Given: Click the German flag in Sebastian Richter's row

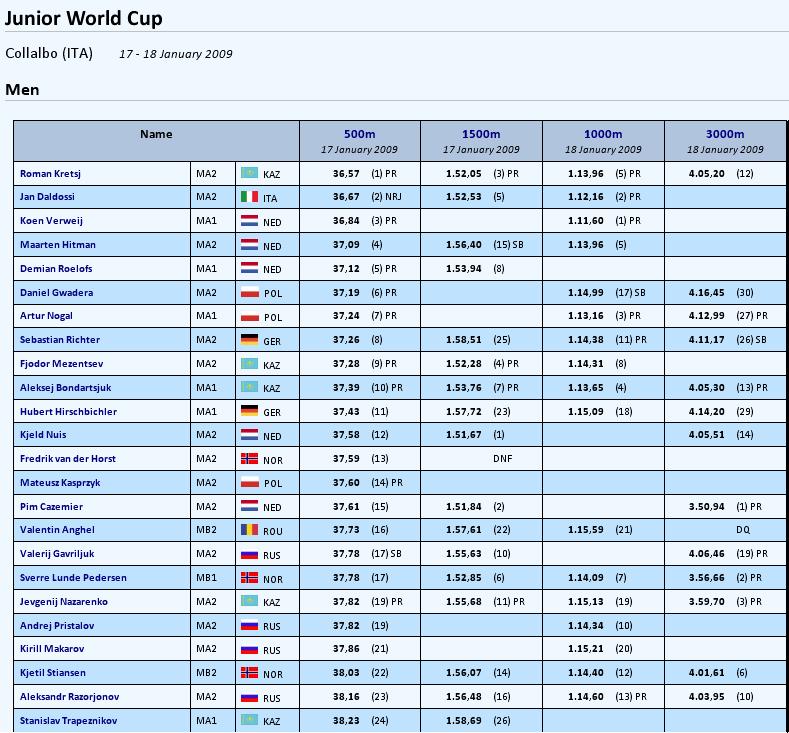Looking at the screenshot, I should (x=250, y=340).
